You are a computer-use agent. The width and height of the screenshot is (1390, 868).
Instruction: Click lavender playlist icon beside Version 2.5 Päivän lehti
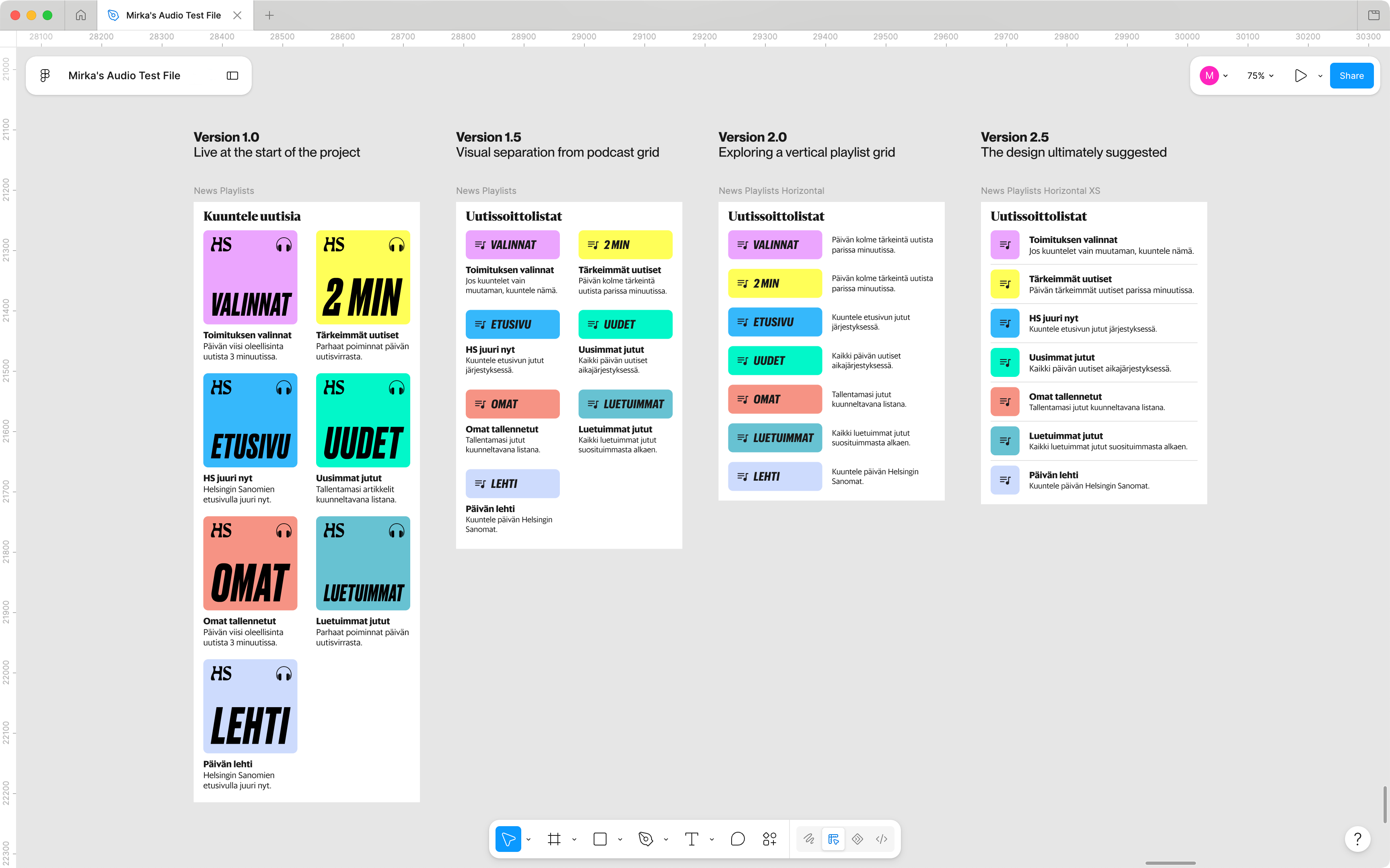point(1005,480)
